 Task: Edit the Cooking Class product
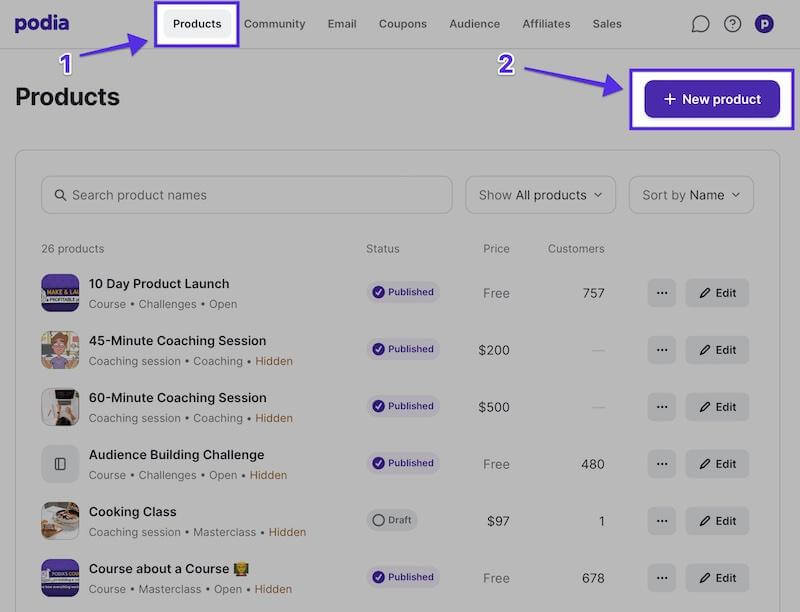[x=717, y=521]
